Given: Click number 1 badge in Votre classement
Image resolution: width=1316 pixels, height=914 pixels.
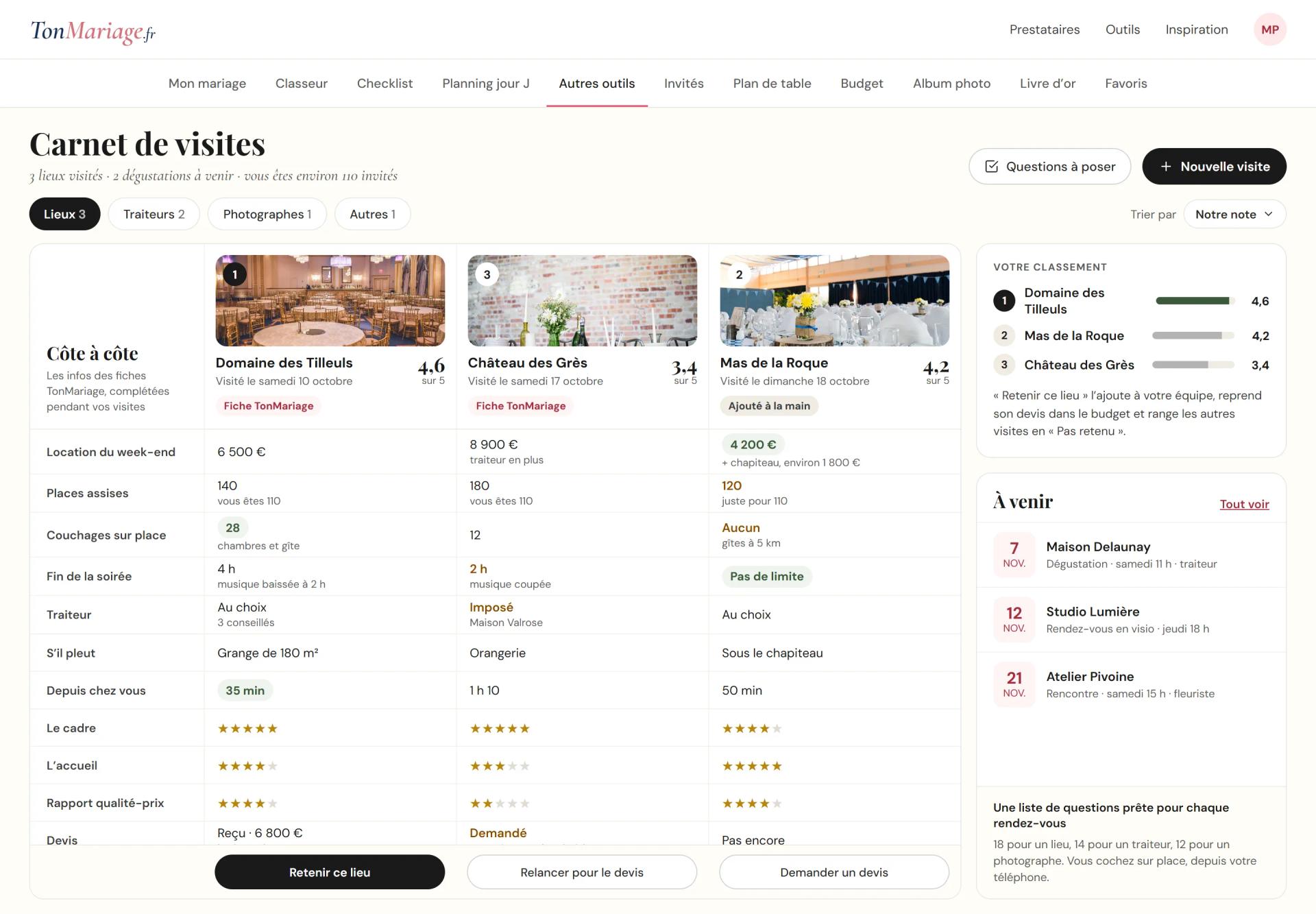Looking at the screenshot, I should click(1004, 300).
